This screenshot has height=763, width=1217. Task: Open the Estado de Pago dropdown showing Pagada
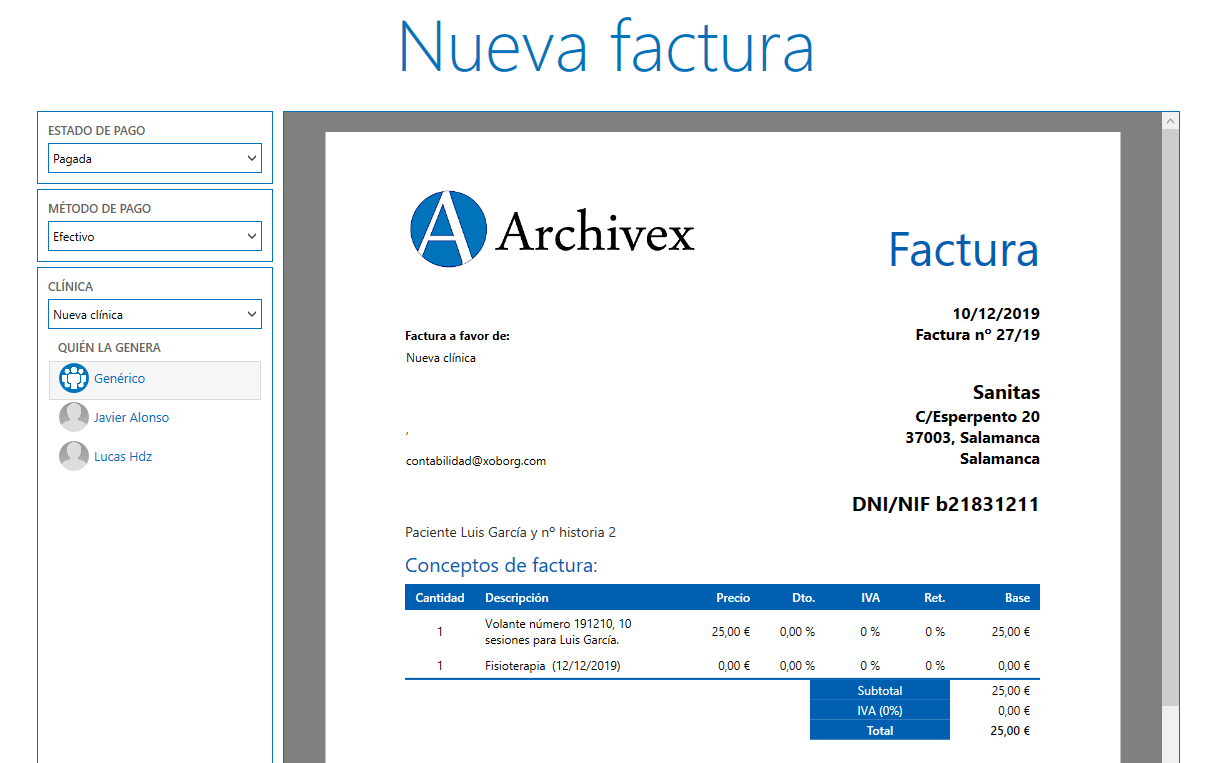tap(154, 158)
